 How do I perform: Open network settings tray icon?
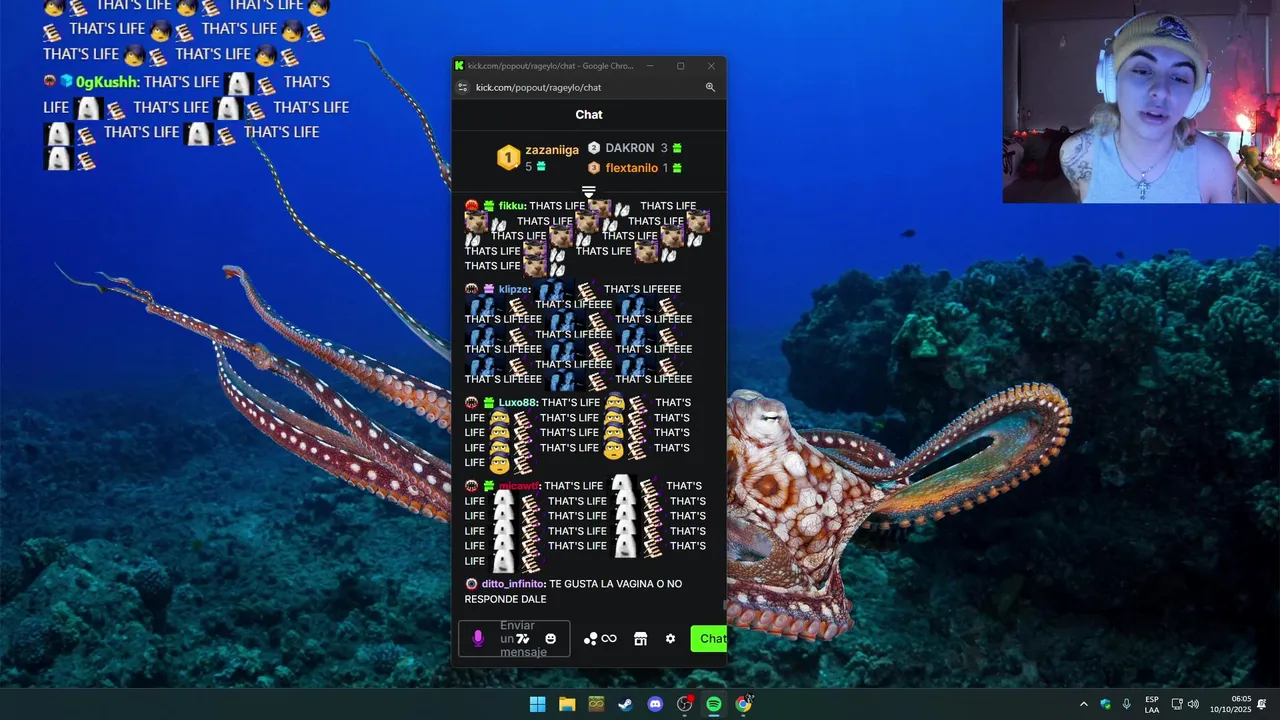1177,704
